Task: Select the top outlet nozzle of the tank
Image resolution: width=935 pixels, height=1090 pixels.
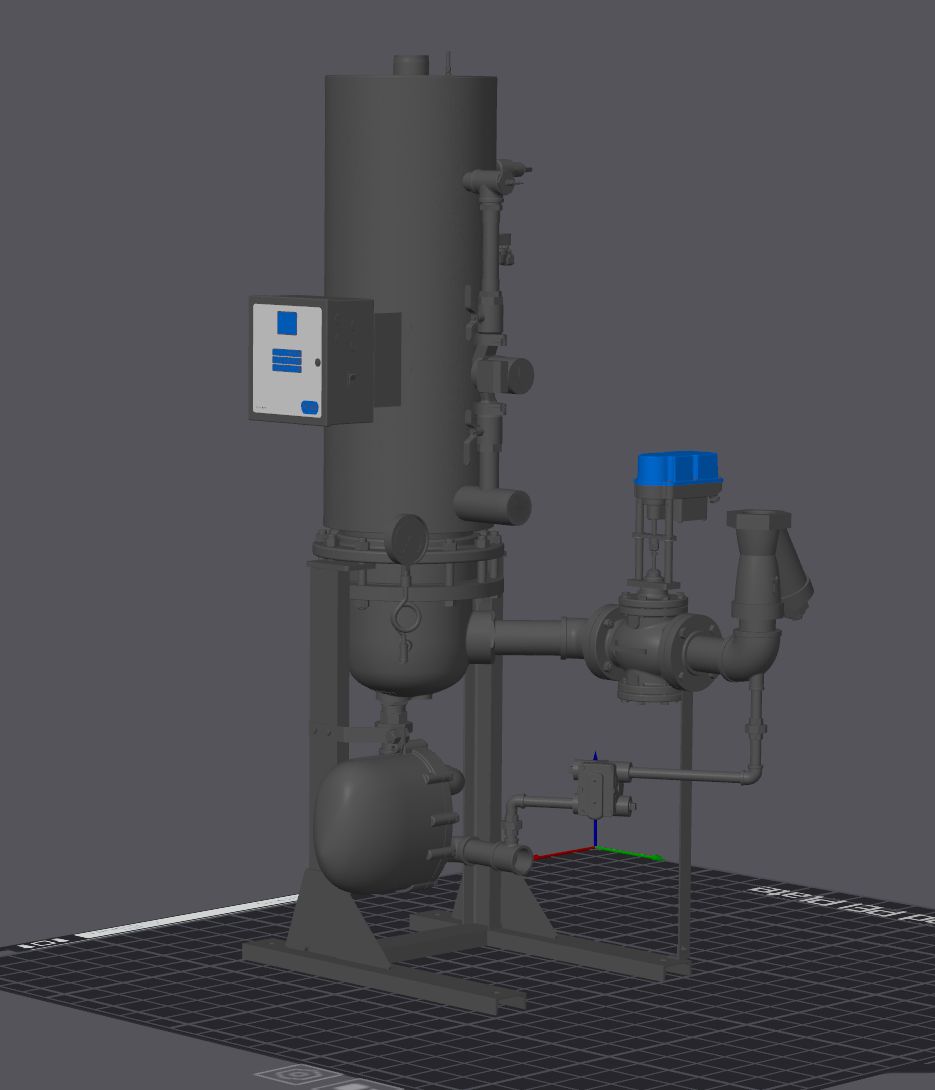Action: pyautogui.click(x=410, y=65)
